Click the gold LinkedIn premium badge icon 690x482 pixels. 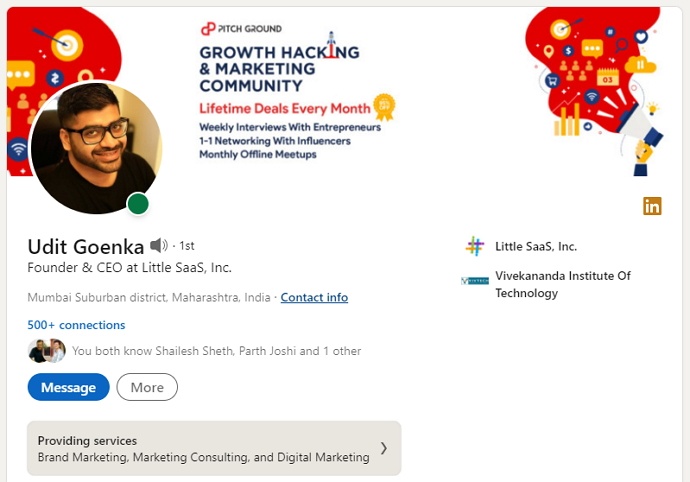[x=652, y=206]
